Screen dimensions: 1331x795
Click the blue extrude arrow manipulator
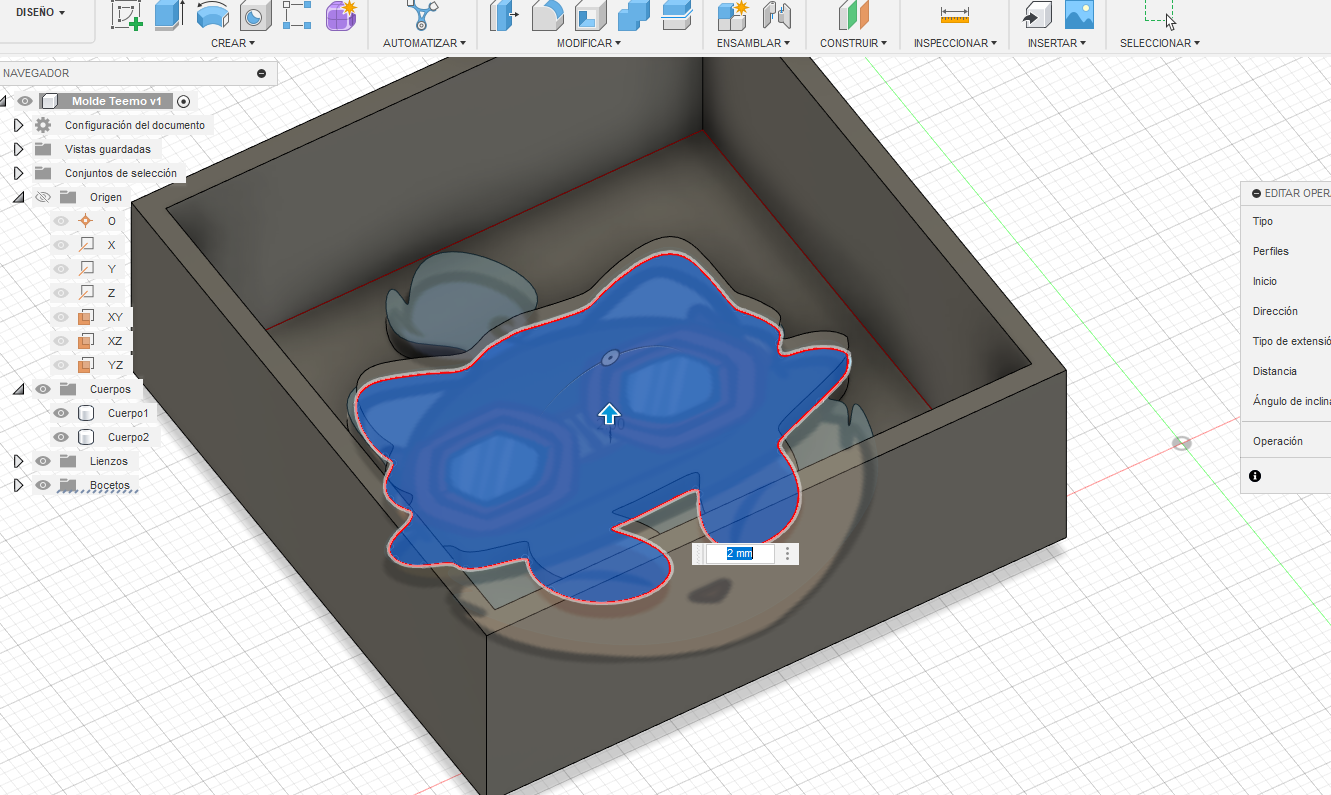pyautogui.click(x=609, y=414)
